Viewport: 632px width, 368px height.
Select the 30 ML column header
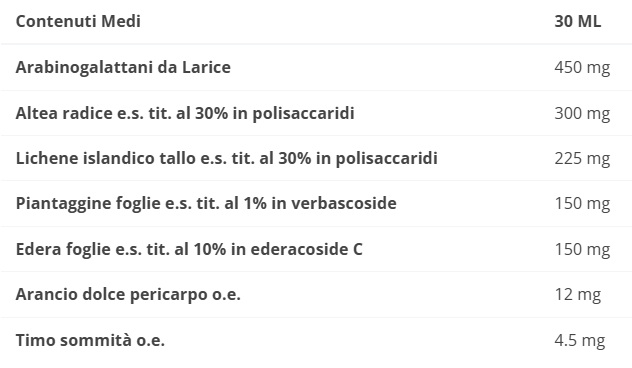tap(578, 21)
